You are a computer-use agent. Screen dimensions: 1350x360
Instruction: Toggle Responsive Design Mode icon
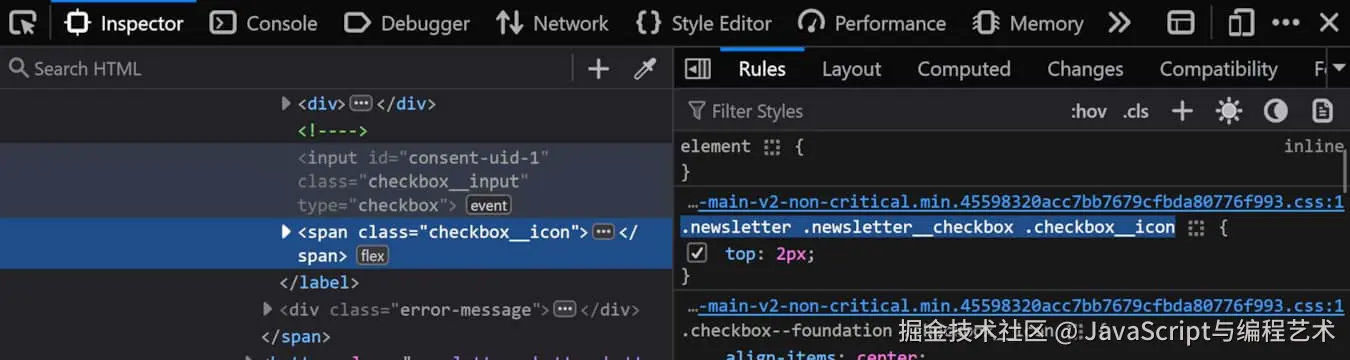point(1241,23)
